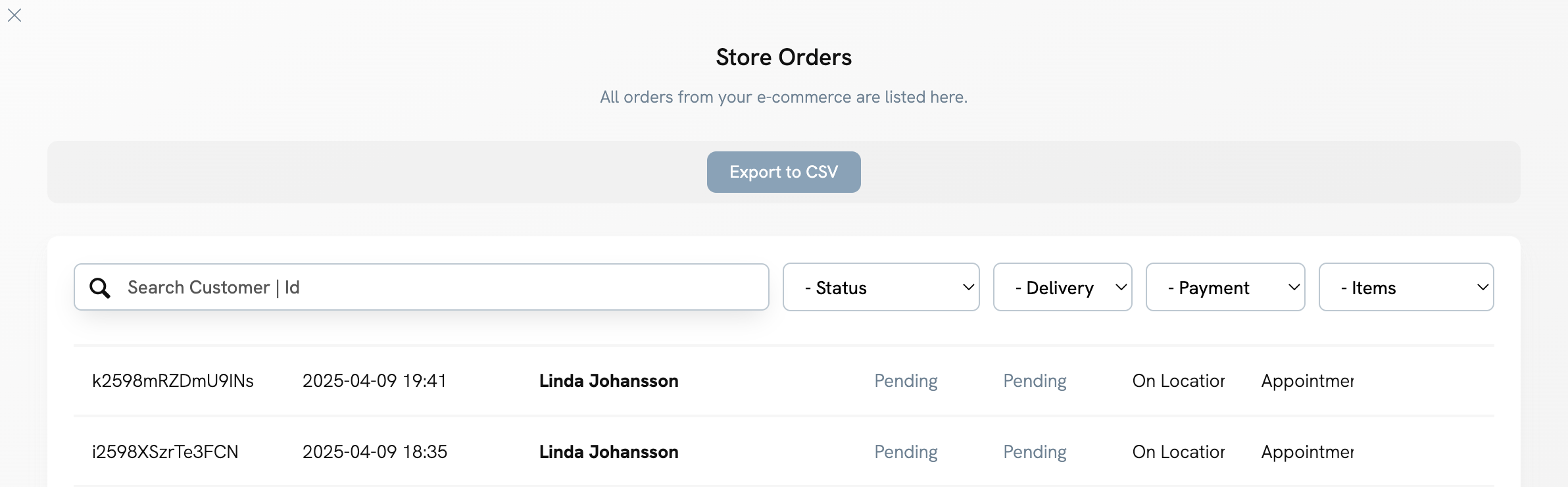Click first Pending status in top order row
Image resolution: width=1568 pixels, height=487 pixels.
pos(906,381)
